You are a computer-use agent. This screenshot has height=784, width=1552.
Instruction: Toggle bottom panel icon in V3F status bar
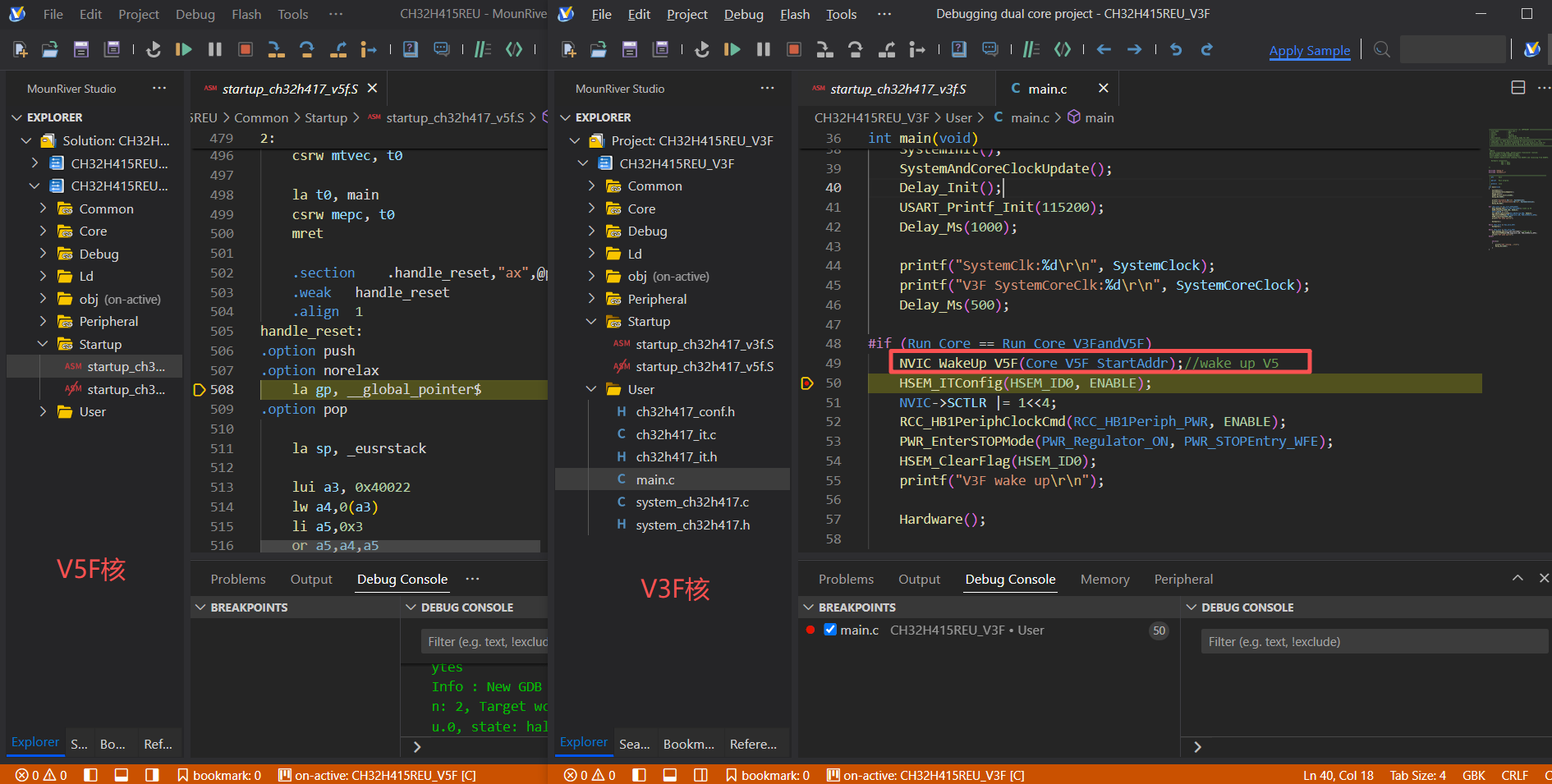pyautogui.click(x=670, y=775)
